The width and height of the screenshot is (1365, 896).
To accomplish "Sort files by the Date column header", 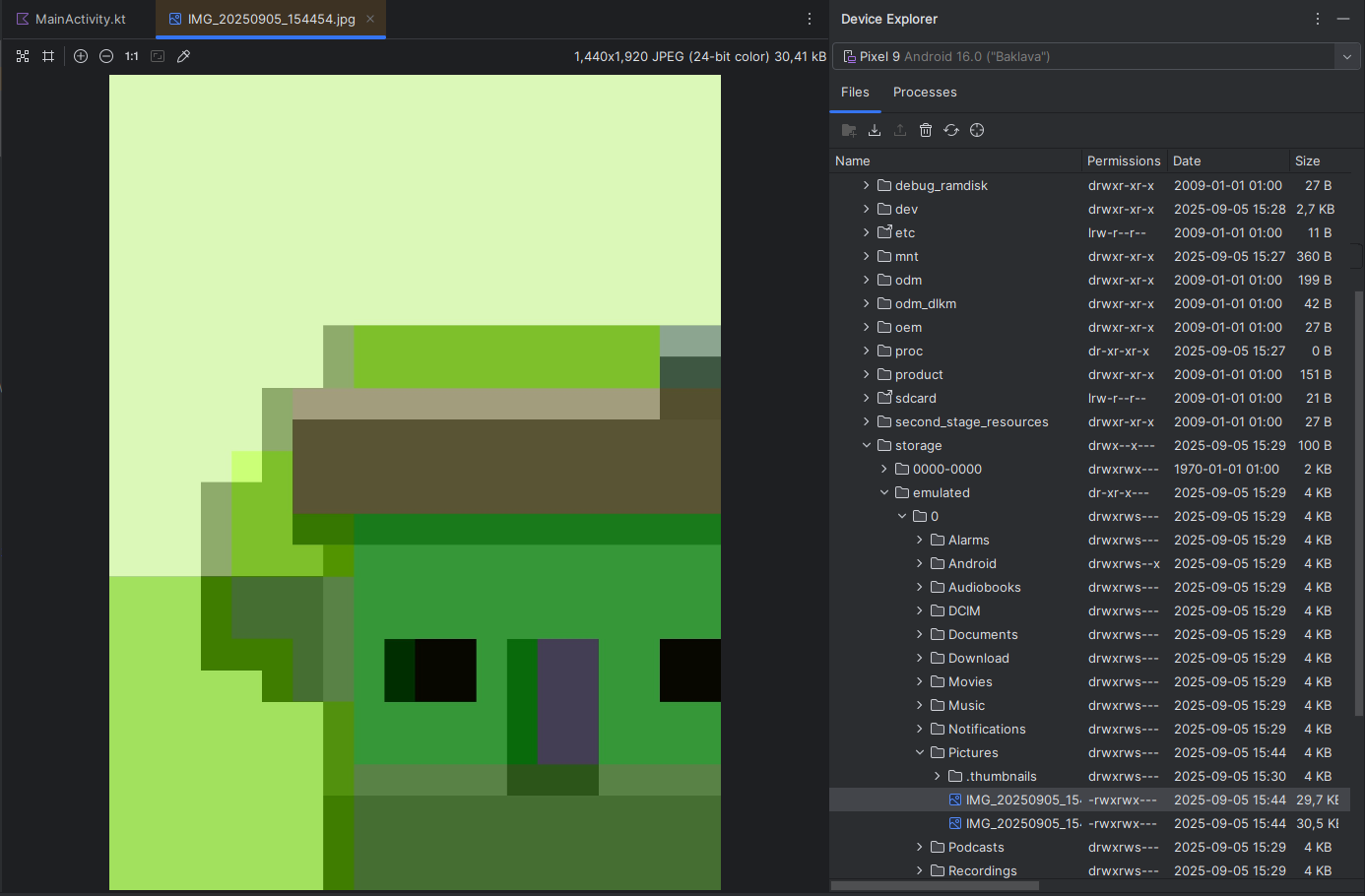I will 1187,160.
